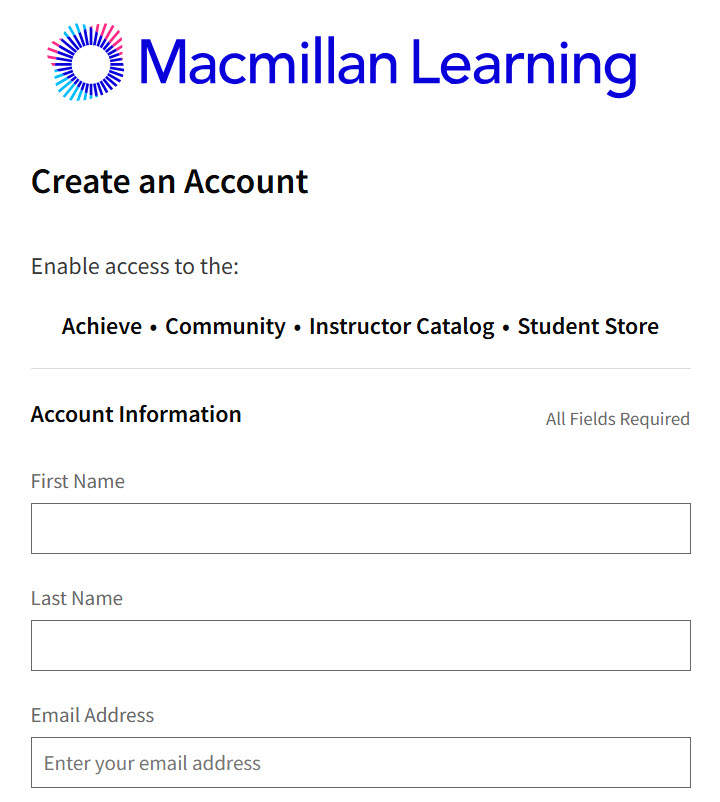The width and height of the screenshot is (720, 802).
Task: Click the Last Name field label
Action: 77,598
